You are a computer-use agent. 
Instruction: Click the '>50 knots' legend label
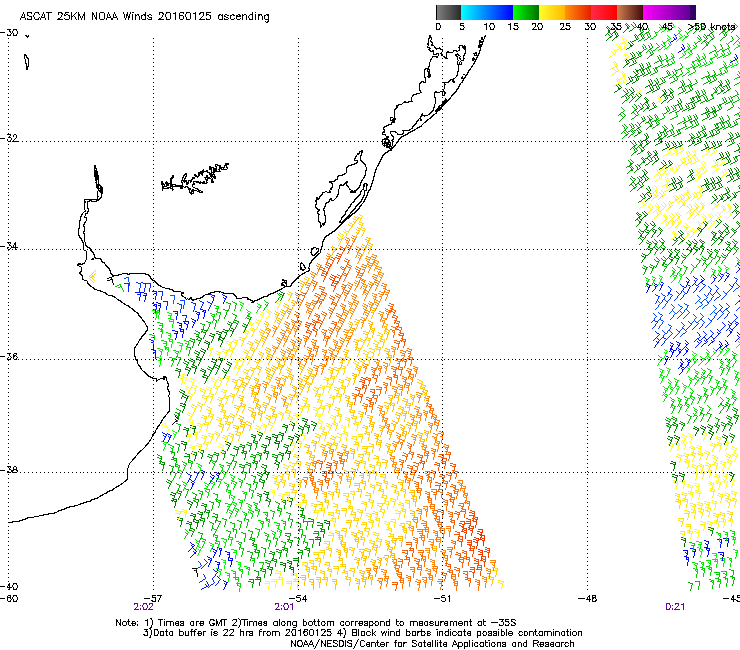(x=712, y=27)
